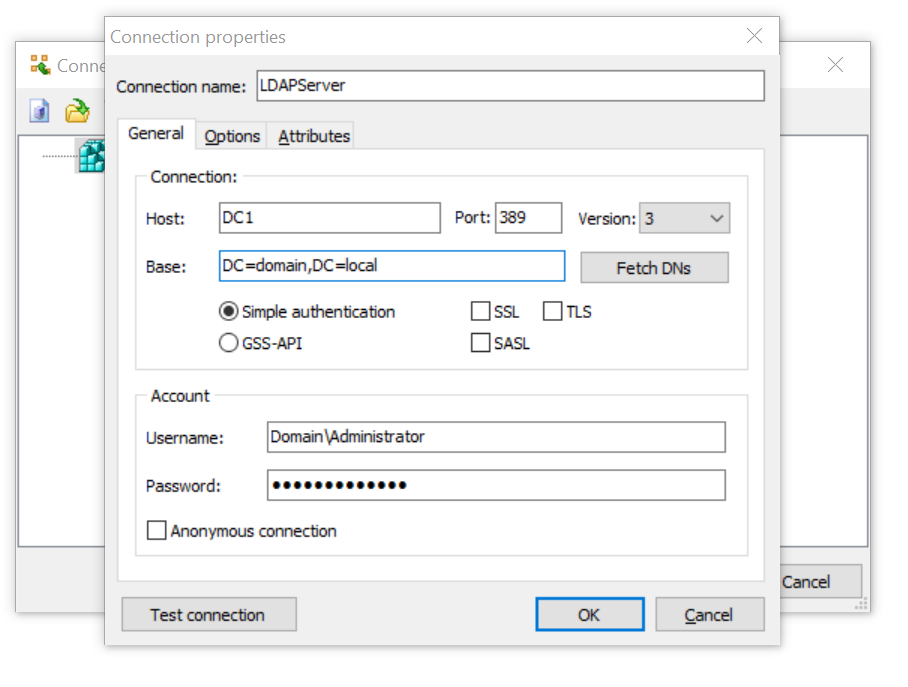The height and width of the screenshot is (687, 908).
Task: Tick the TLS checkbox
Action: coord(552,312)
